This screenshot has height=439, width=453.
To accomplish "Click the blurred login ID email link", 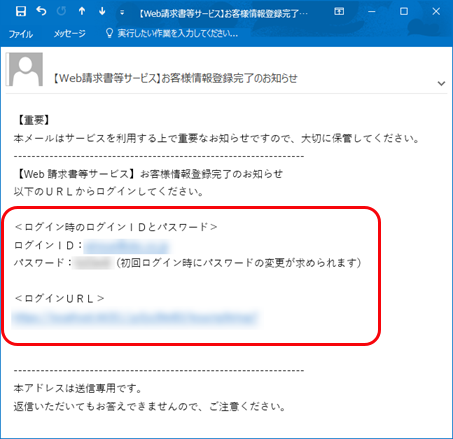I will pos(126,246).
